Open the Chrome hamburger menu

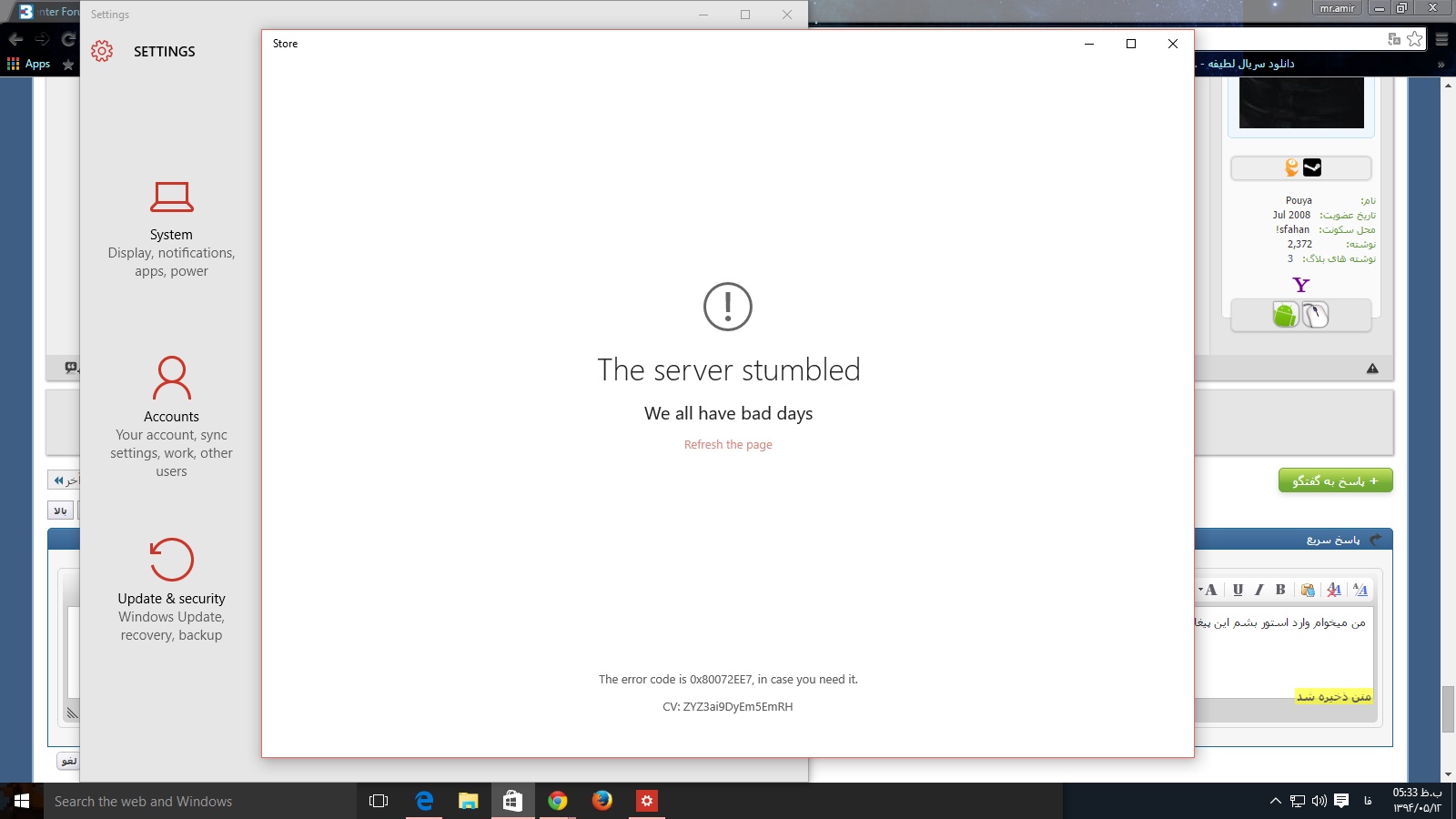[1441, 39]
